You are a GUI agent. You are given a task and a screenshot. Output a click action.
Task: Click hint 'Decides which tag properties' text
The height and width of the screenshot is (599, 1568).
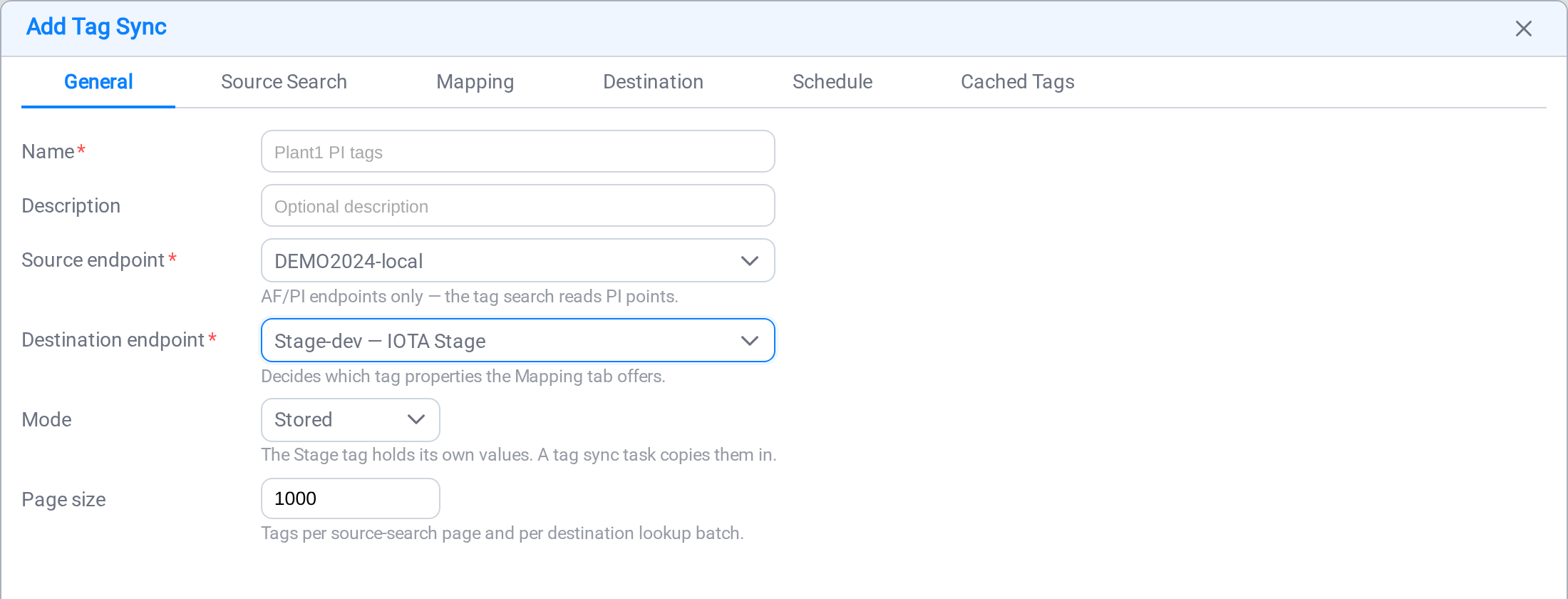(x=463, y=377)
